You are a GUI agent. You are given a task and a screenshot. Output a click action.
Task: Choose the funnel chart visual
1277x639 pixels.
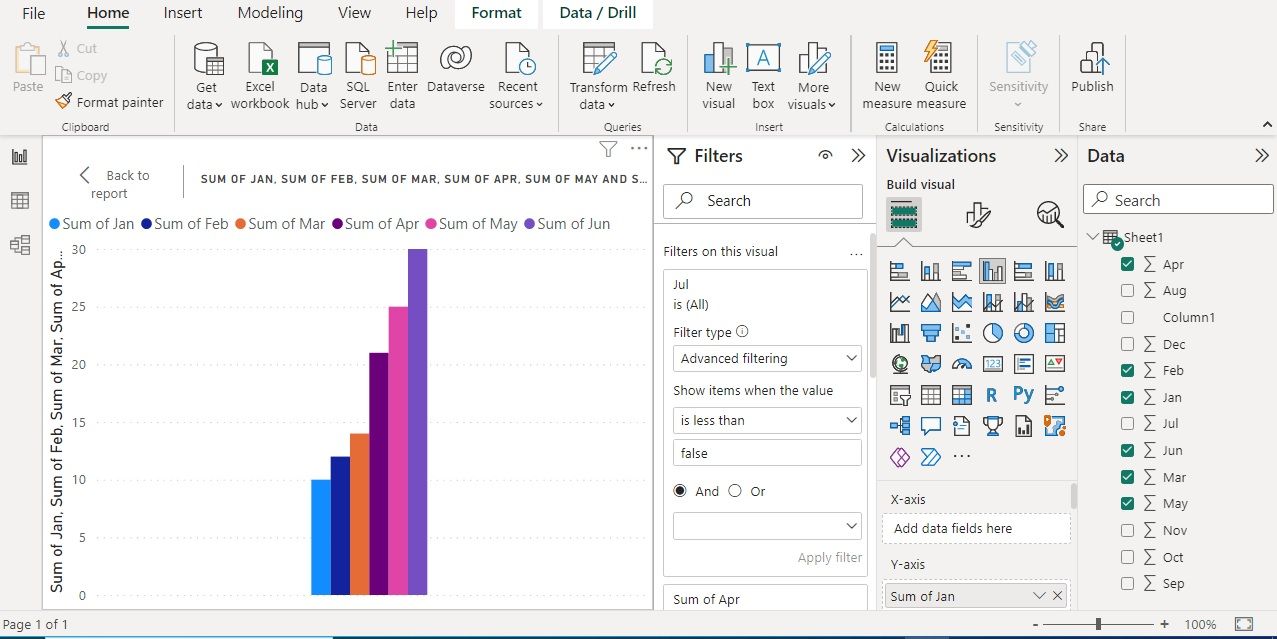click(x=930, y=332)
